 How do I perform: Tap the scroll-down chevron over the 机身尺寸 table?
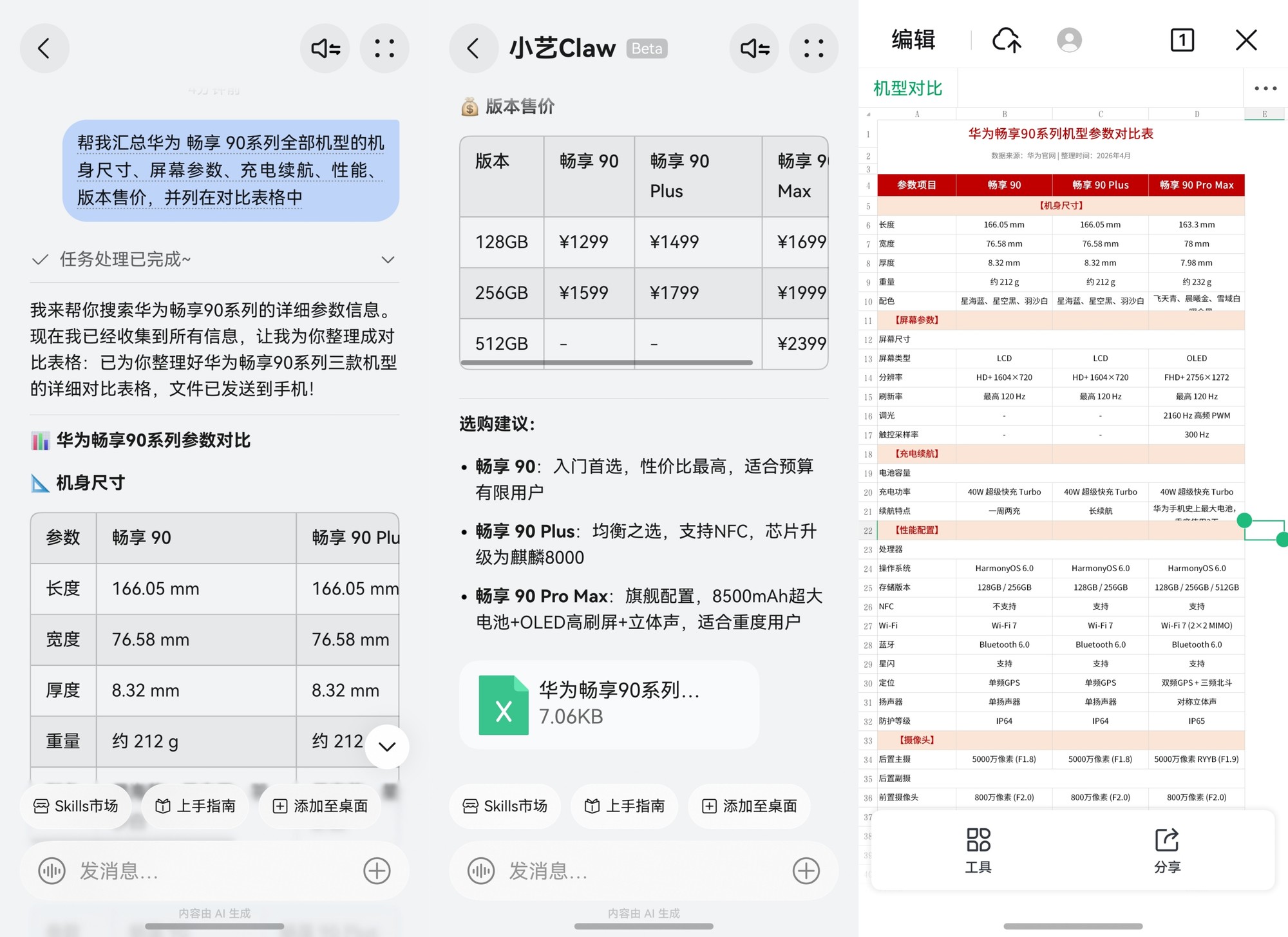pos(386,746)
